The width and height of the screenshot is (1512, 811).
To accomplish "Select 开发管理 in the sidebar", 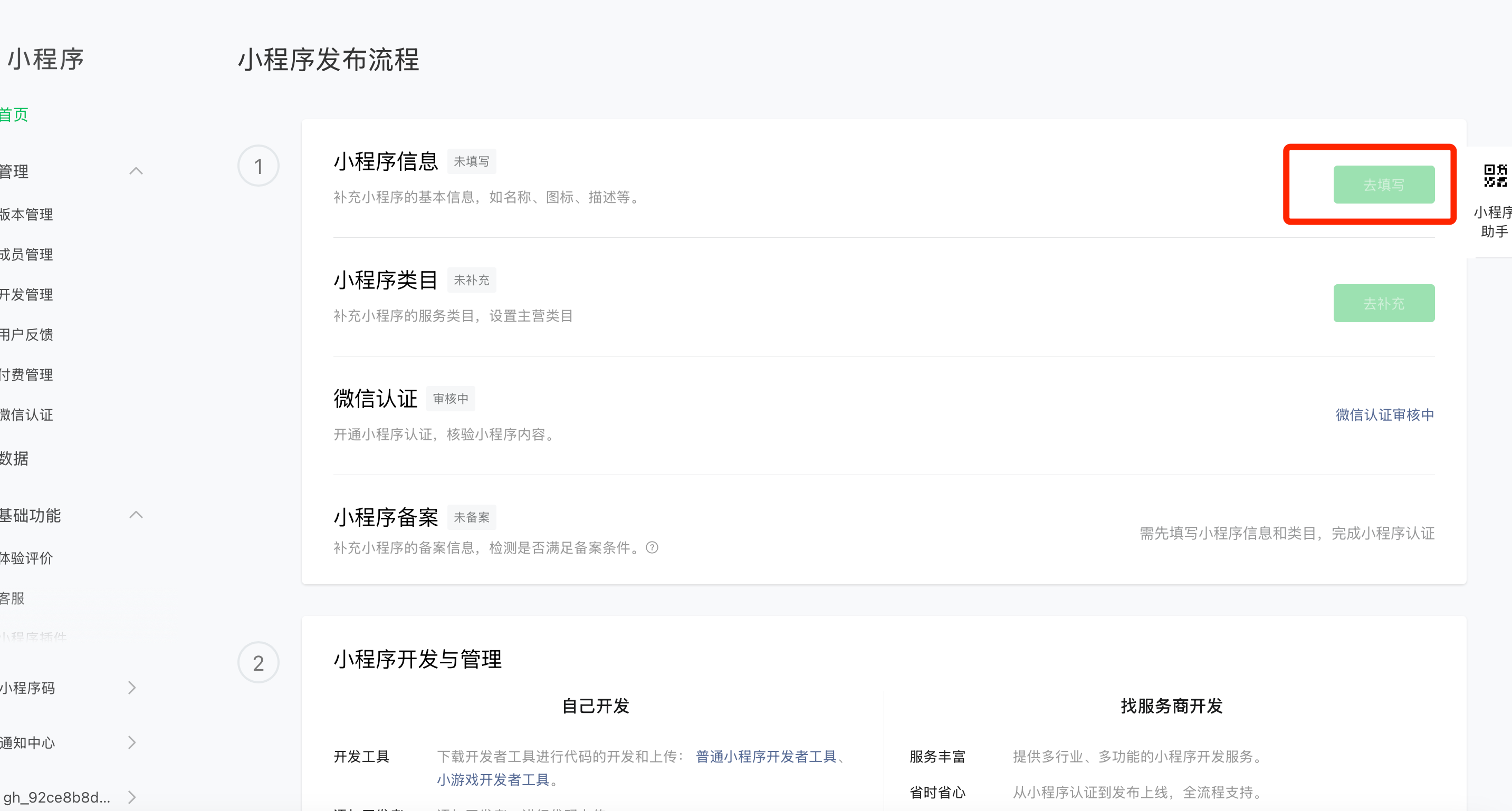I will click(26, 295).
